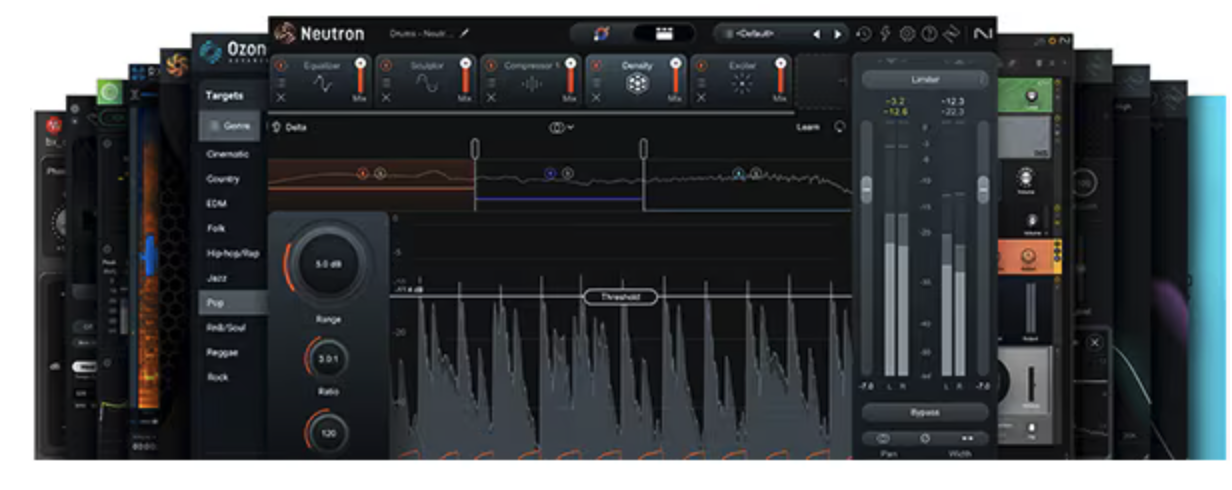Toggle the Exciter module power button

(699, 65)
